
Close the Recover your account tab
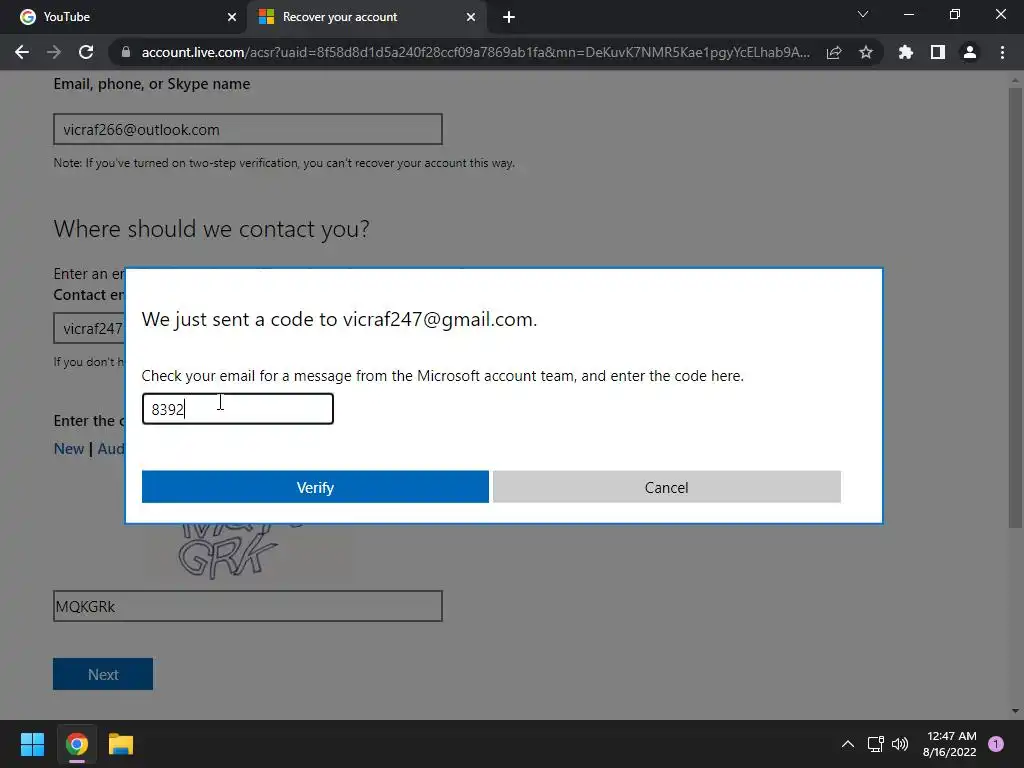tap(471, 17)
